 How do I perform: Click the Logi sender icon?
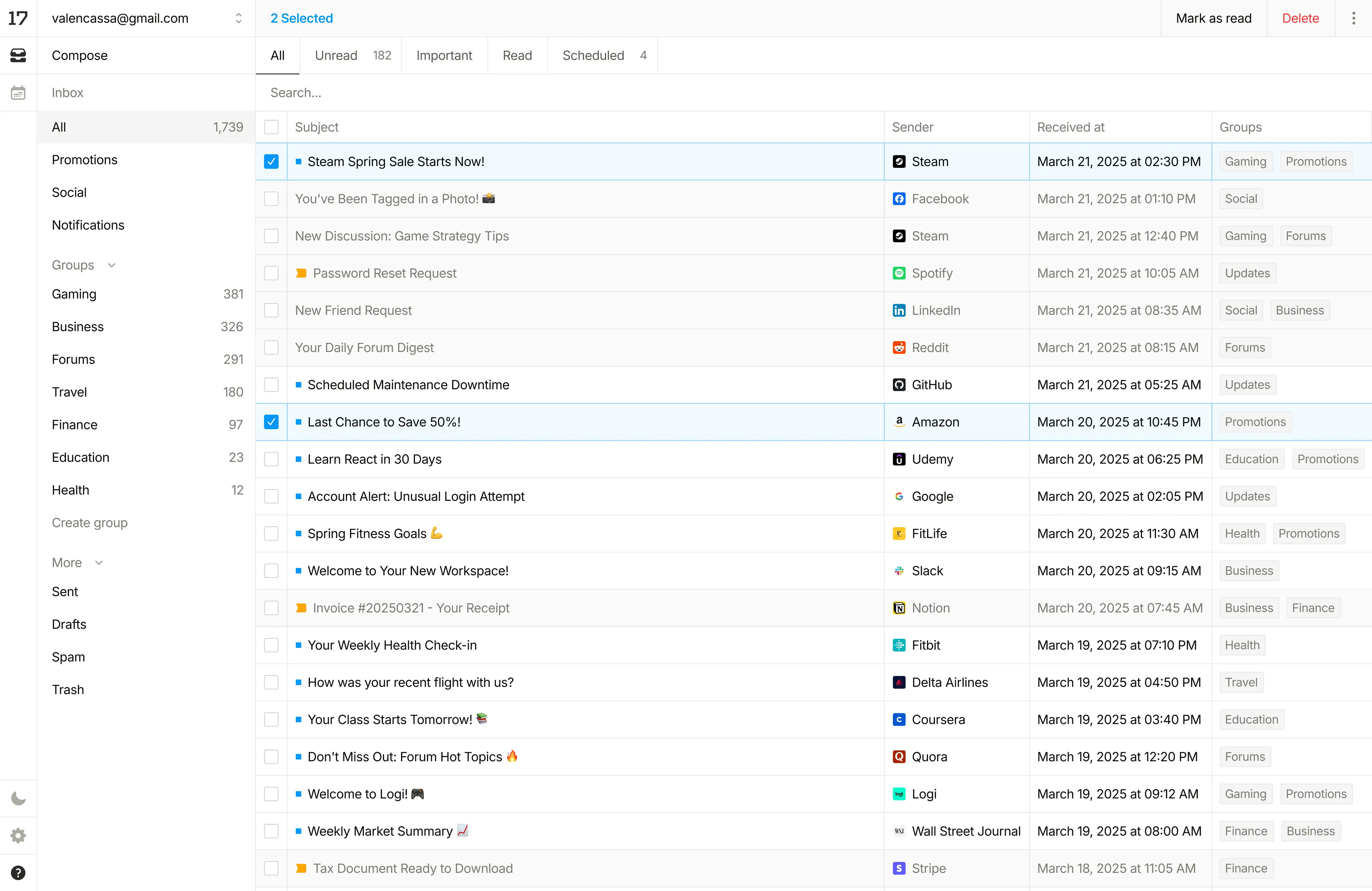899,794
